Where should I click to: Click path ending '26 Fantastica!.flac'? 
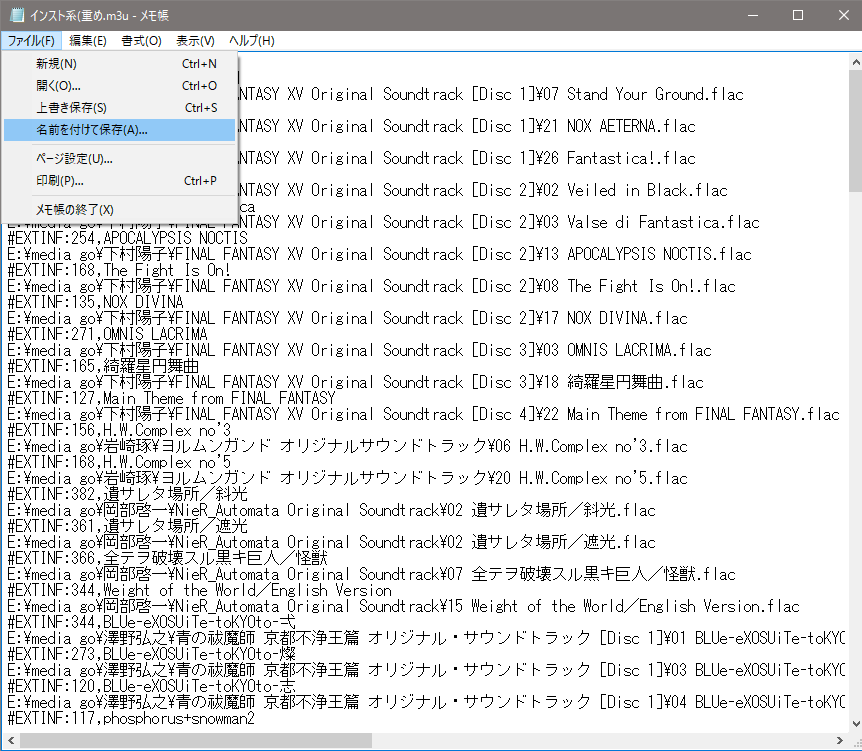click(467, 158)
